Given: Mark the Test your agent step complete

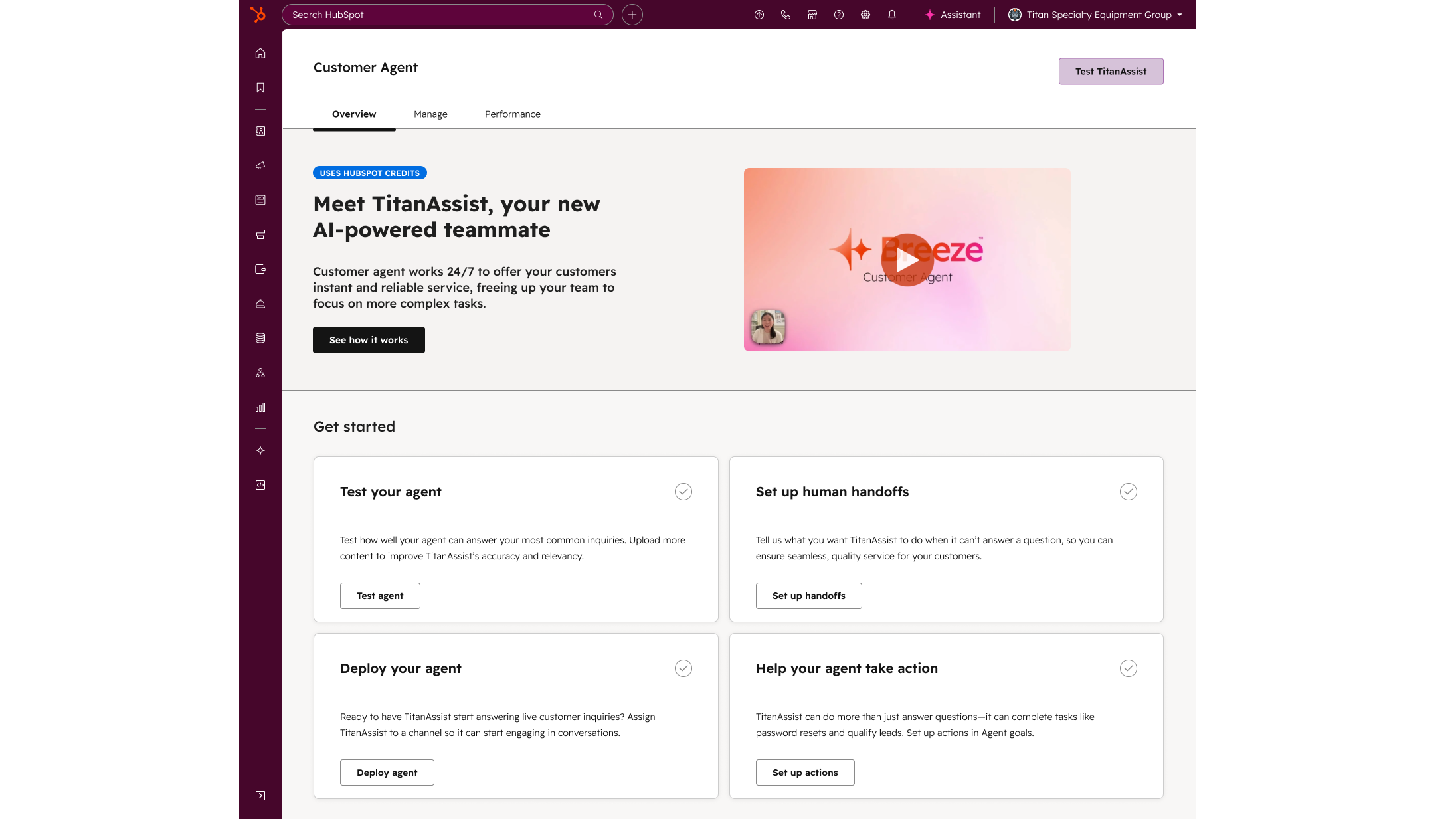Looking at the screenshot, I should [x=683, y=492].
